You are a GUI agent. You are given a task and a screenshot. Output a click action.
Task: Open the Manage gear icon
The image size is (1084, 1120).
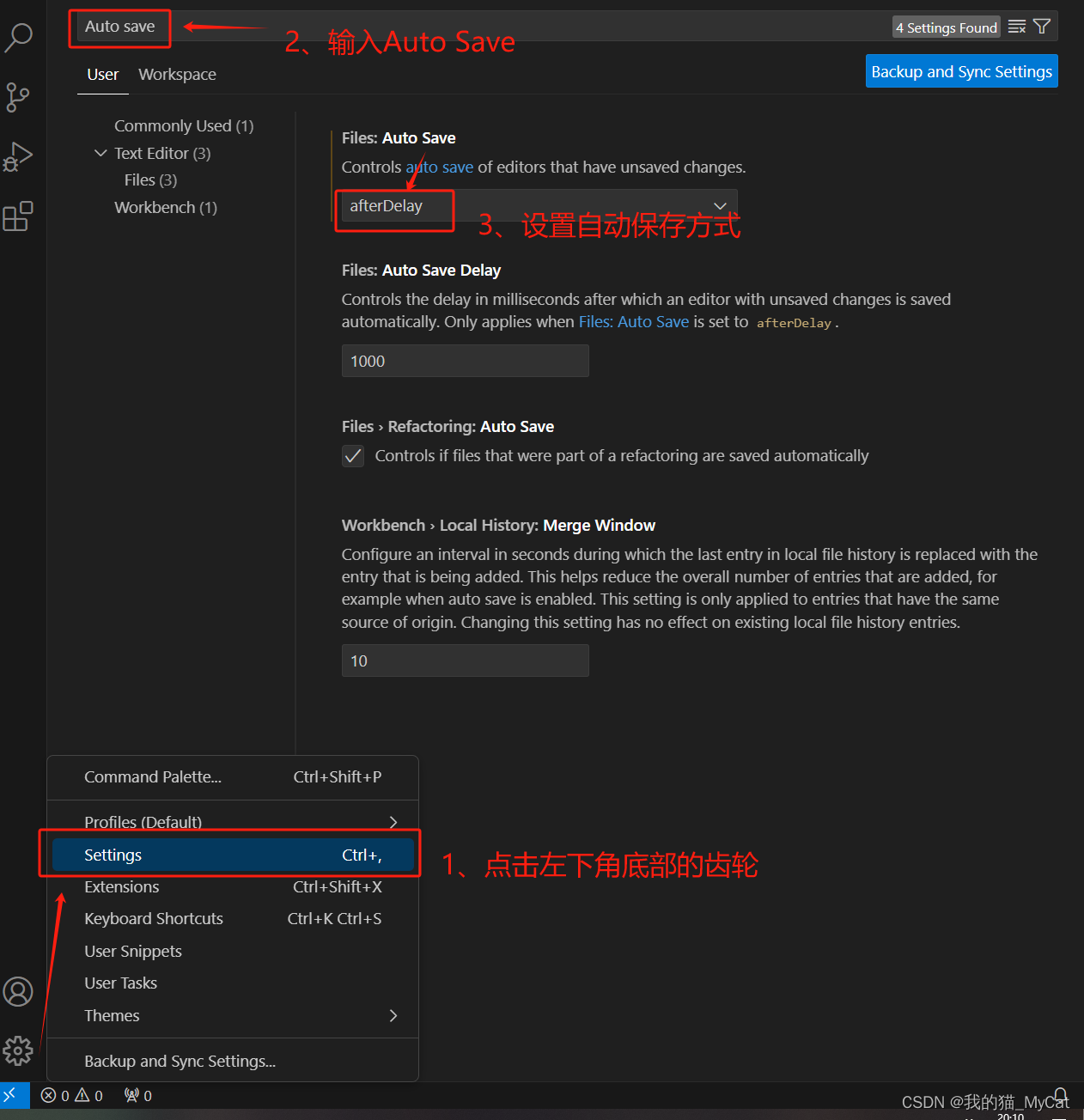tap(19, 1050)
